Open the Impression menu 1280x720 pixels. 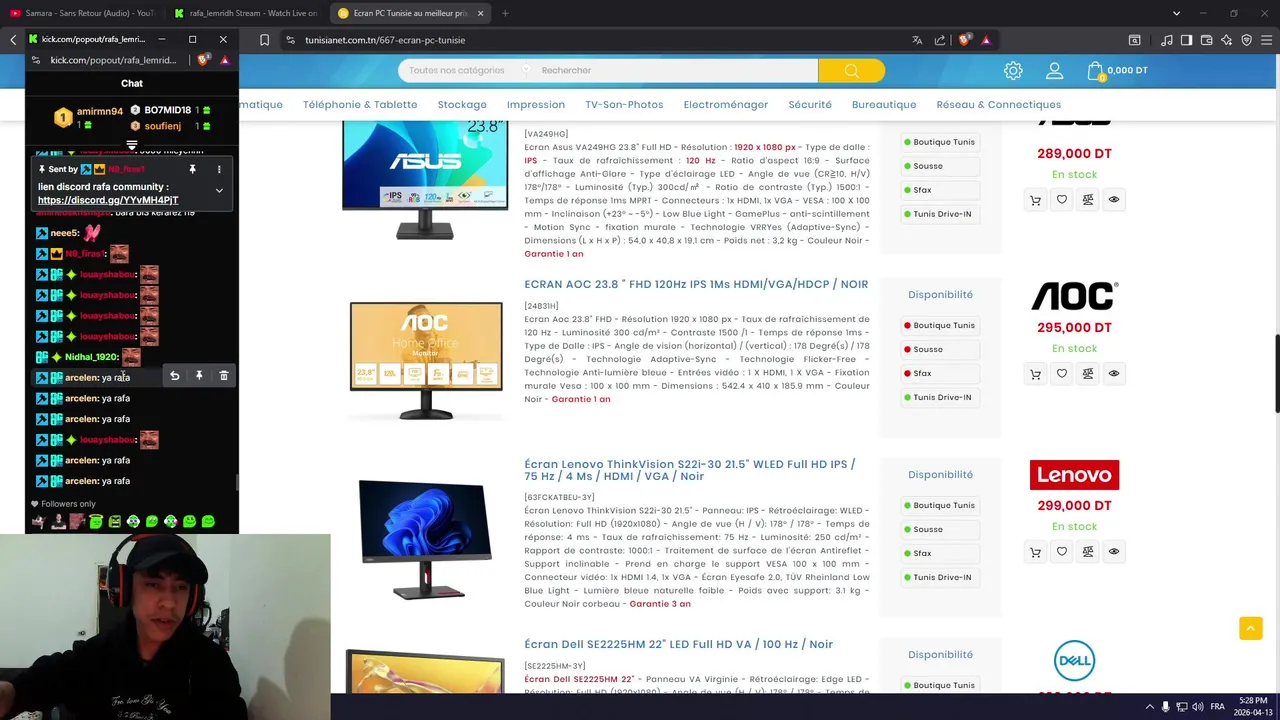pyautogui.click(x=536, y=104)
